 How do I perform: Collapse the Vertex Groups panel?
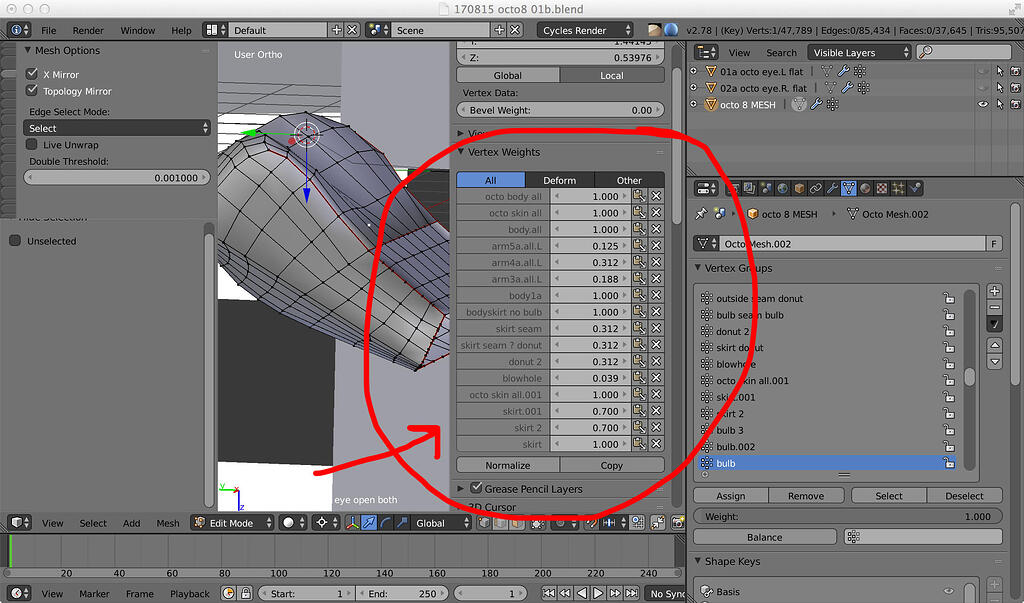point(697,267)
